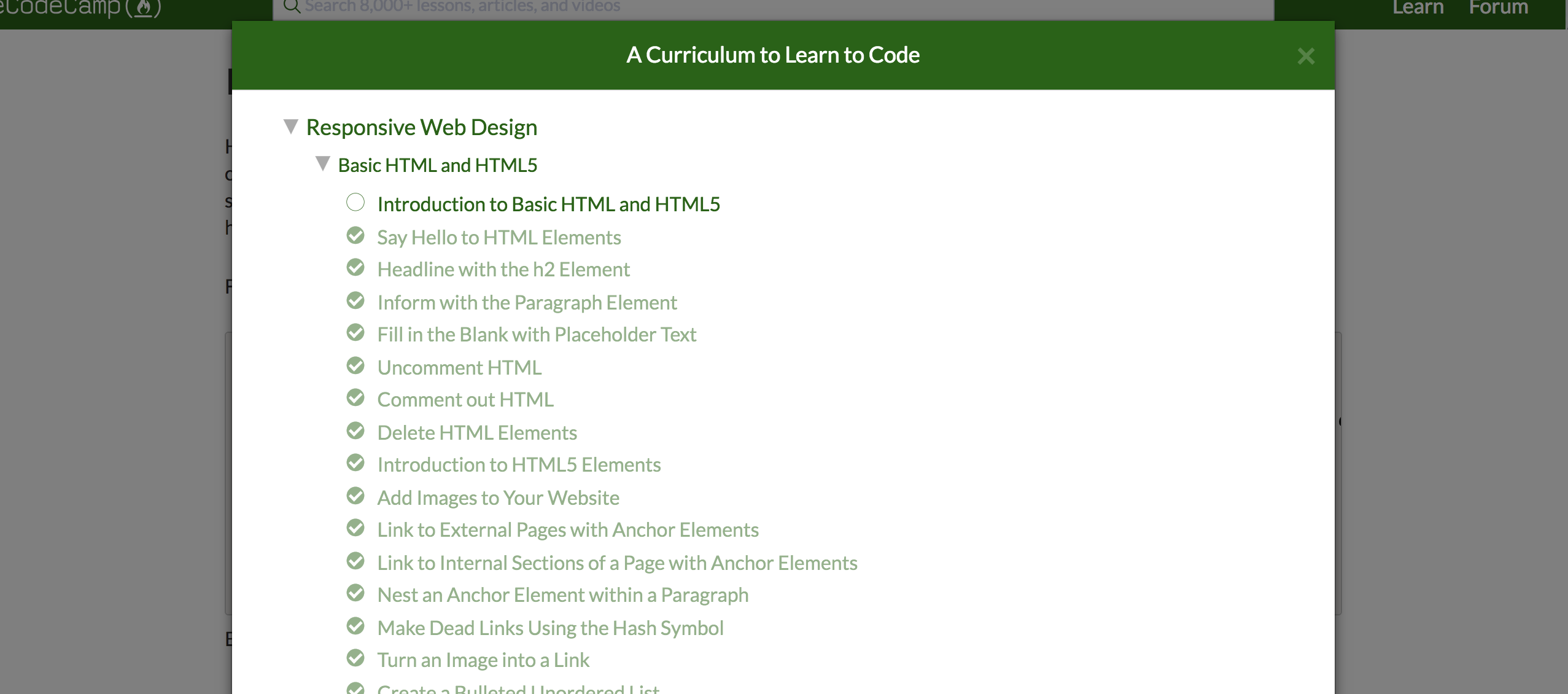Click checkmark beside Introduction to HTML5 Elements
Image resolution: width=1568 pixels, height=694 pixels.
pyautogui.click(x=355, y=462)
